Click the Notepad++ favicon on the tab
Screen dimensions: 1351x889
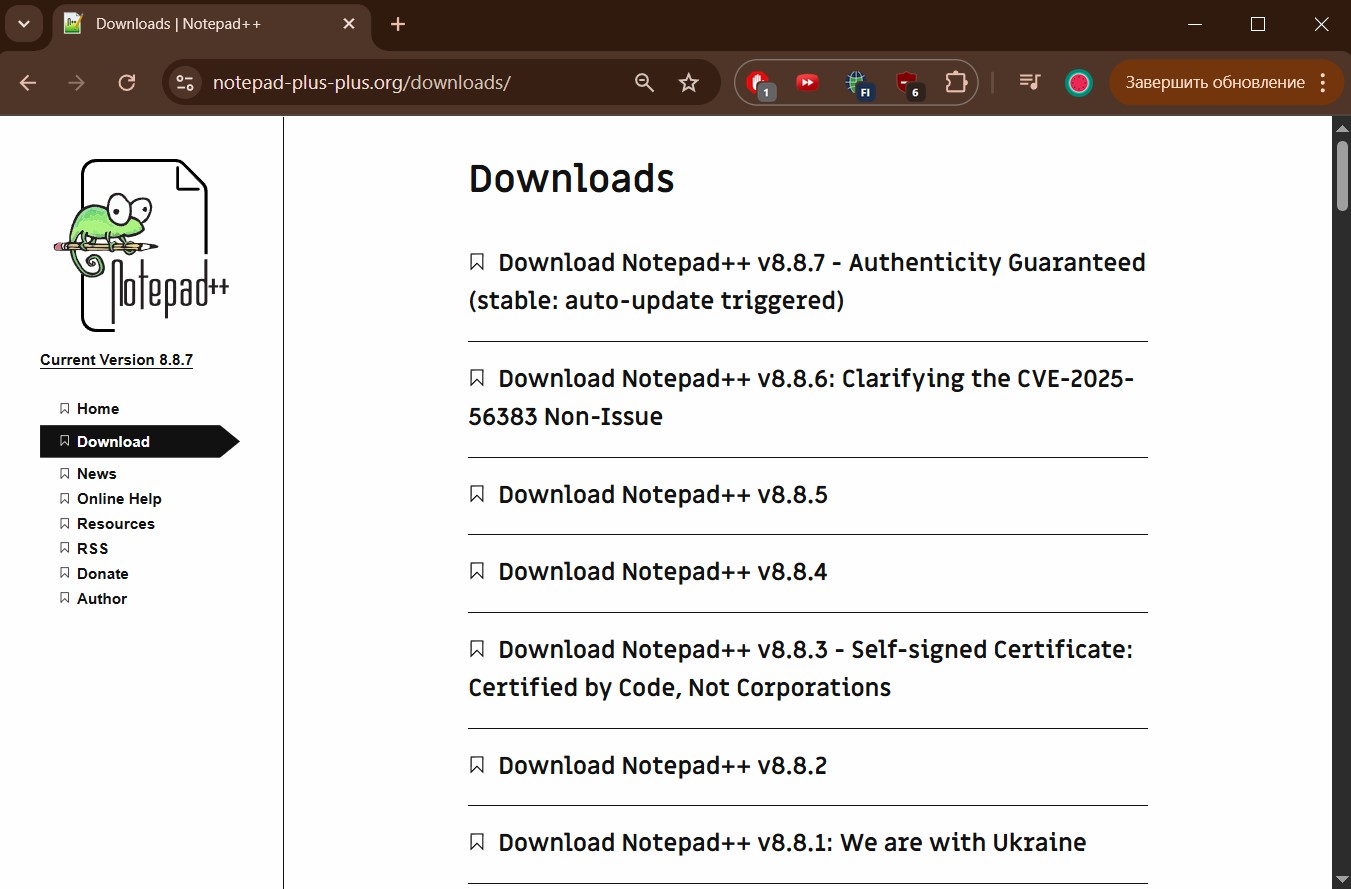[x=73, y=24]
